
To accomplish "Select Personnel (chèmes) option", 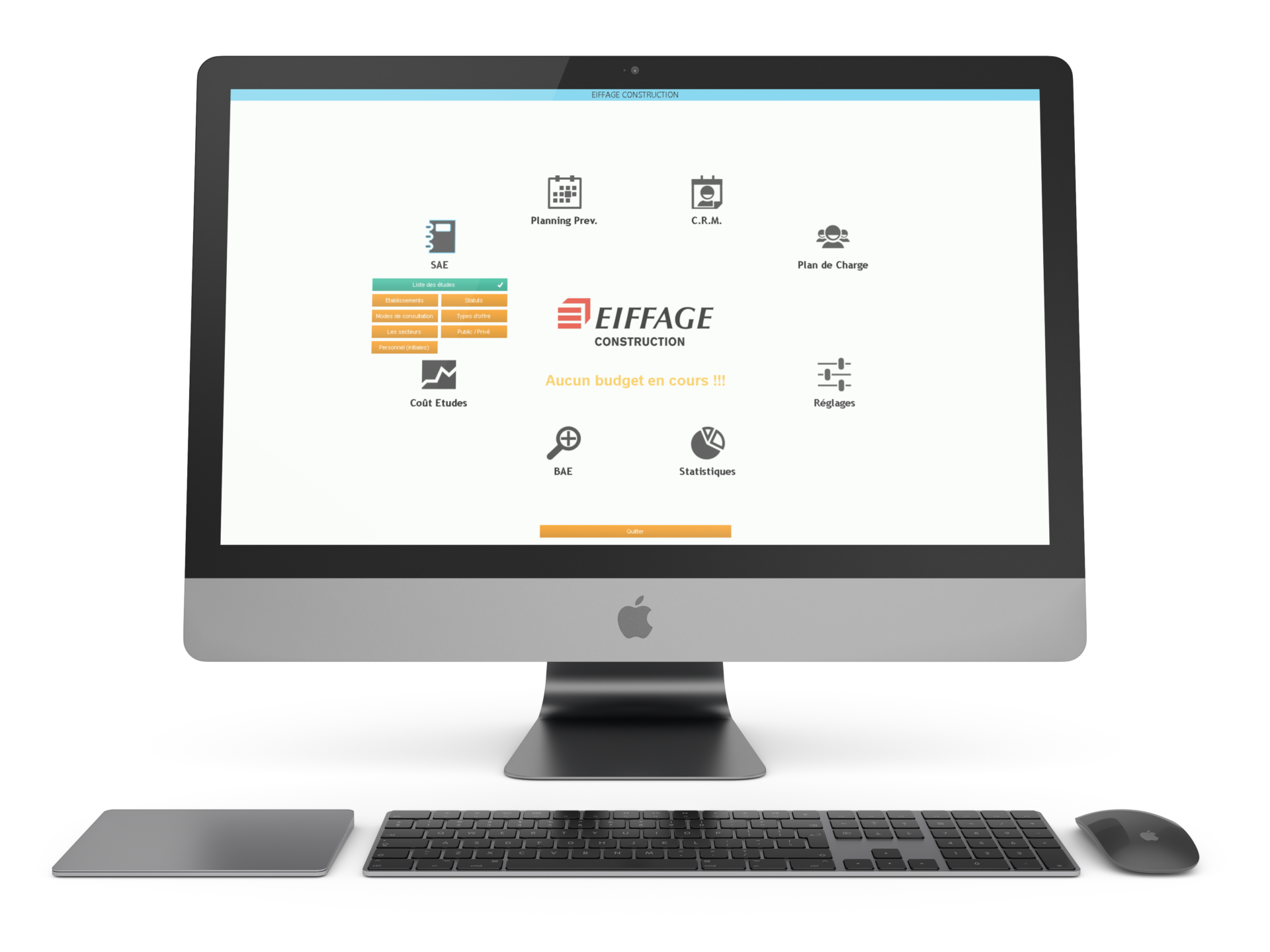I will (404, 347).
